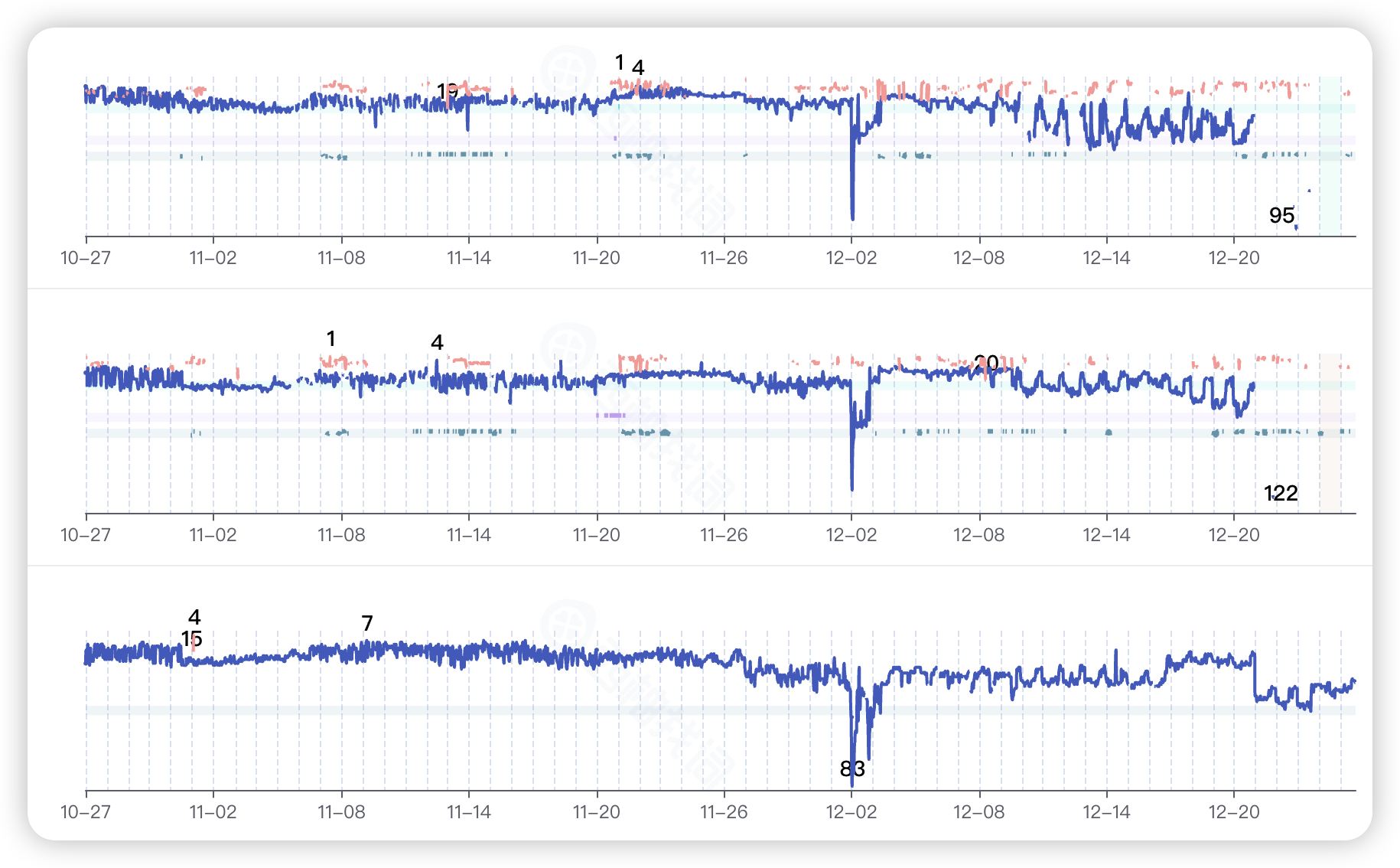
Task: Select the purple segment near 11-20 in middle chart
Action: (611, 416)
